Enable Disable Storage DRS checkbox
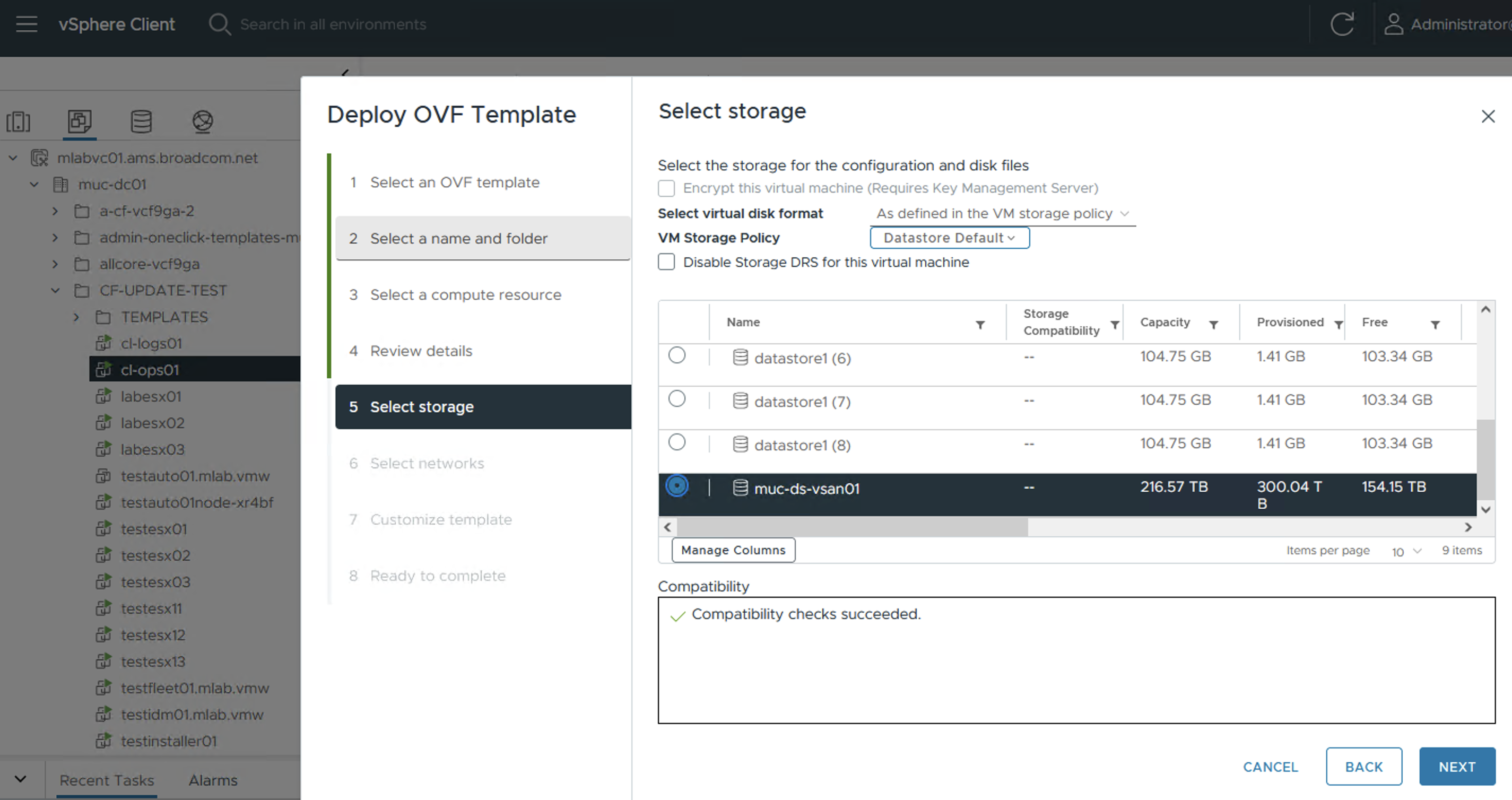Screen dimensions: 1512x800 [x=666, y=262]
